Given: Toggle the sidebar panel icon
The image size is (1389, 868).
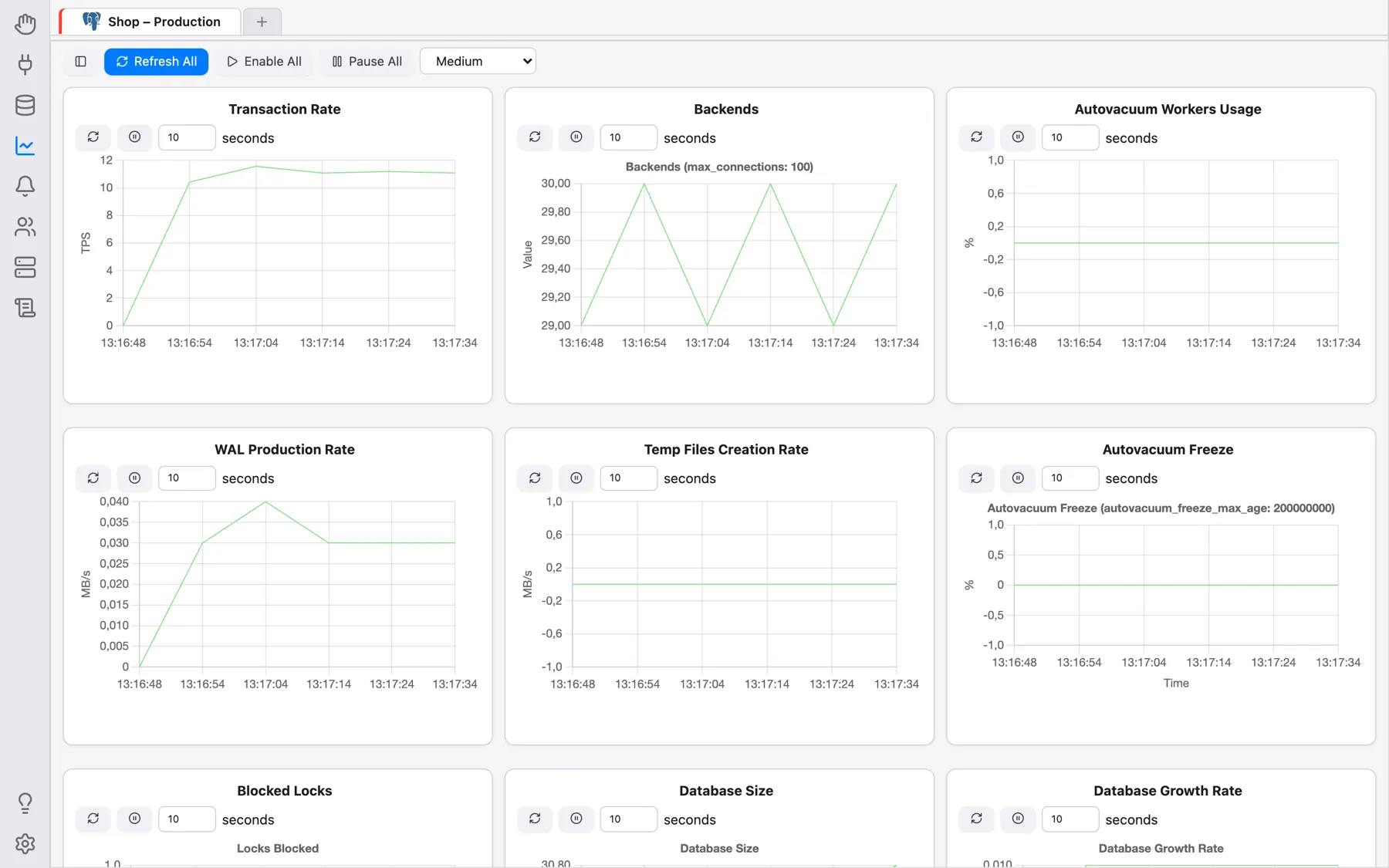Looking at the screenshot, I should click(80, 61).
